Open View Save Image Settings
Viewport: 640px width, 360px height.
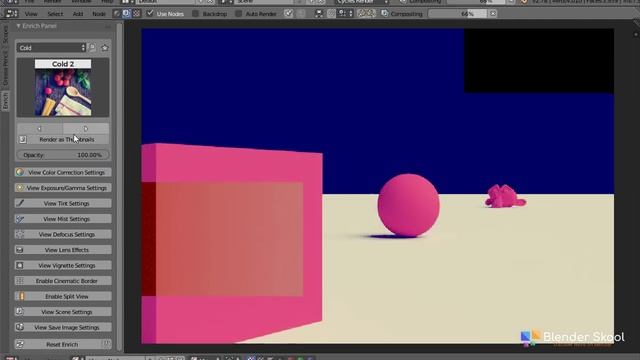63,327
